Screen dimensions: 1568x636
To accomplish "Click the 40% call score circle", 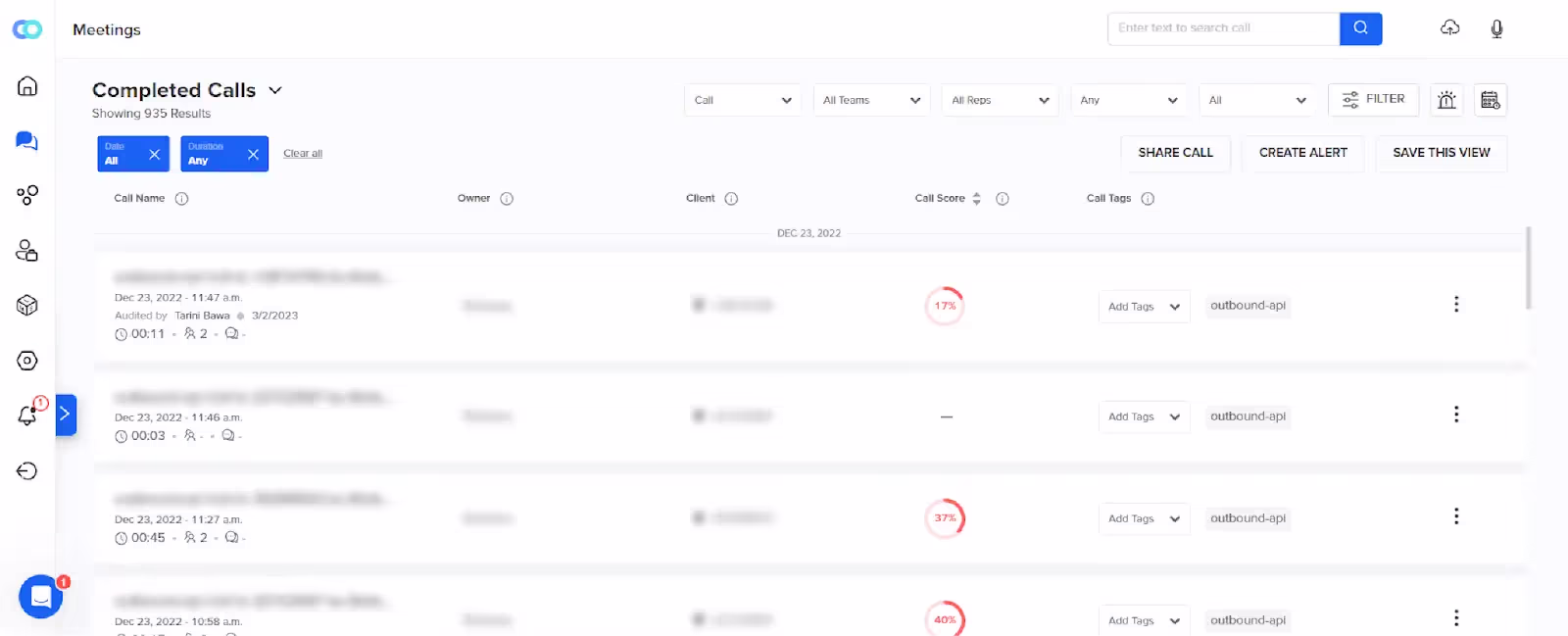I will (x=945, y=619).
